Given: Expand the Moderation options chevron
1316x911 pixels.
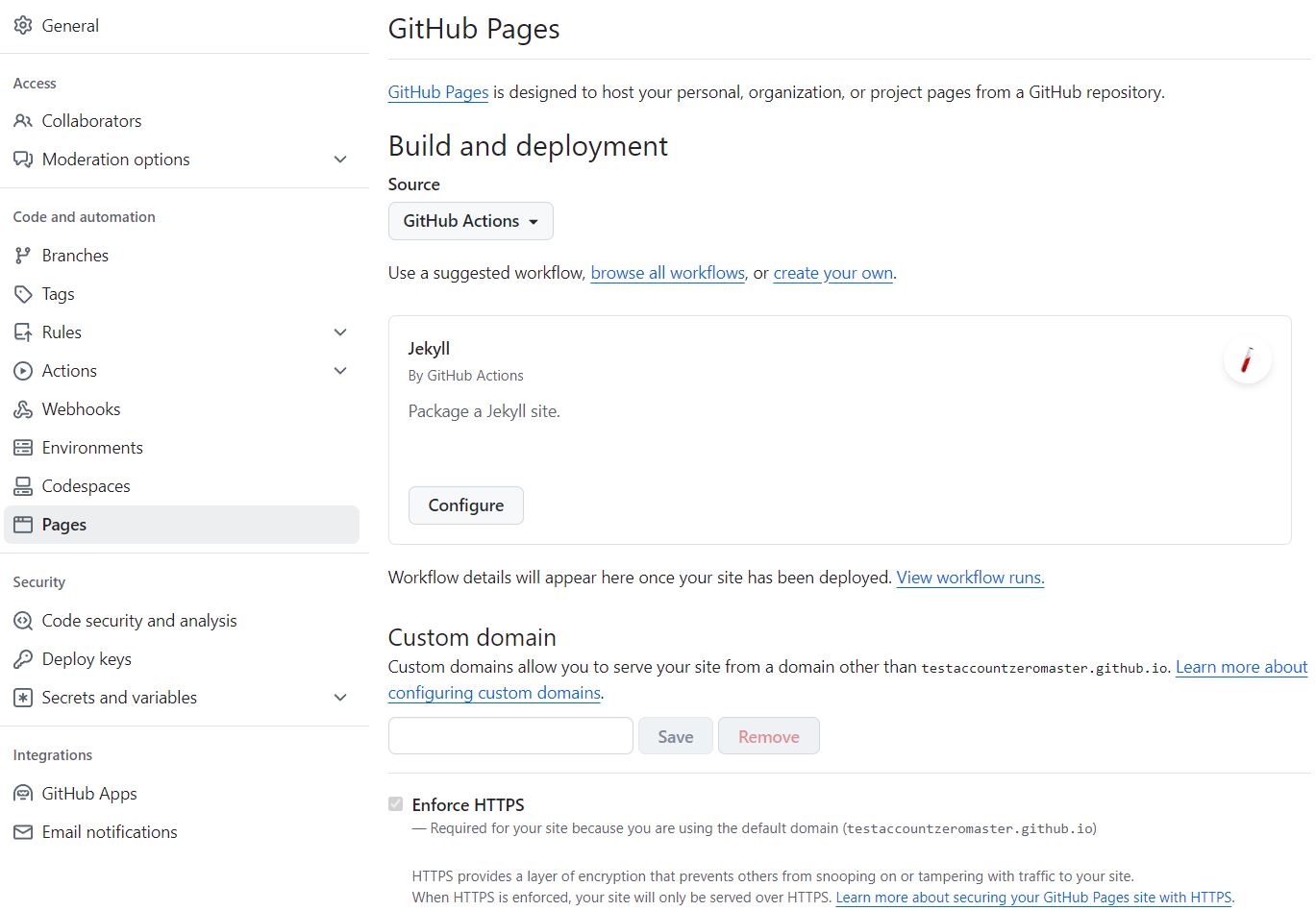Looking at the screenshot, I should tap(340, 160).
